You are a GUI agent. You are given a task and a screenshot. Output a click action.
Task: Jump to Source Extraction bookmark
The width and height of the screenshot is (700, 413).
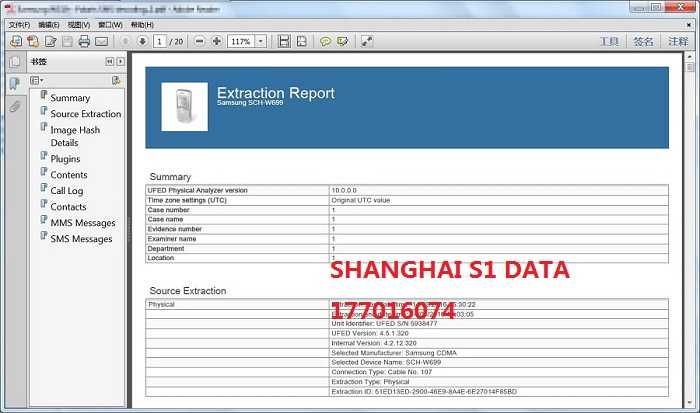[x=86, y=114]
